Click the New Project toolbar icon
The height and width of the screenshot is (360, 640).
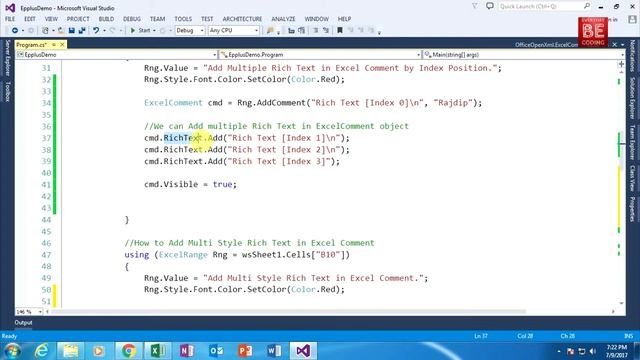pos(45,31)
